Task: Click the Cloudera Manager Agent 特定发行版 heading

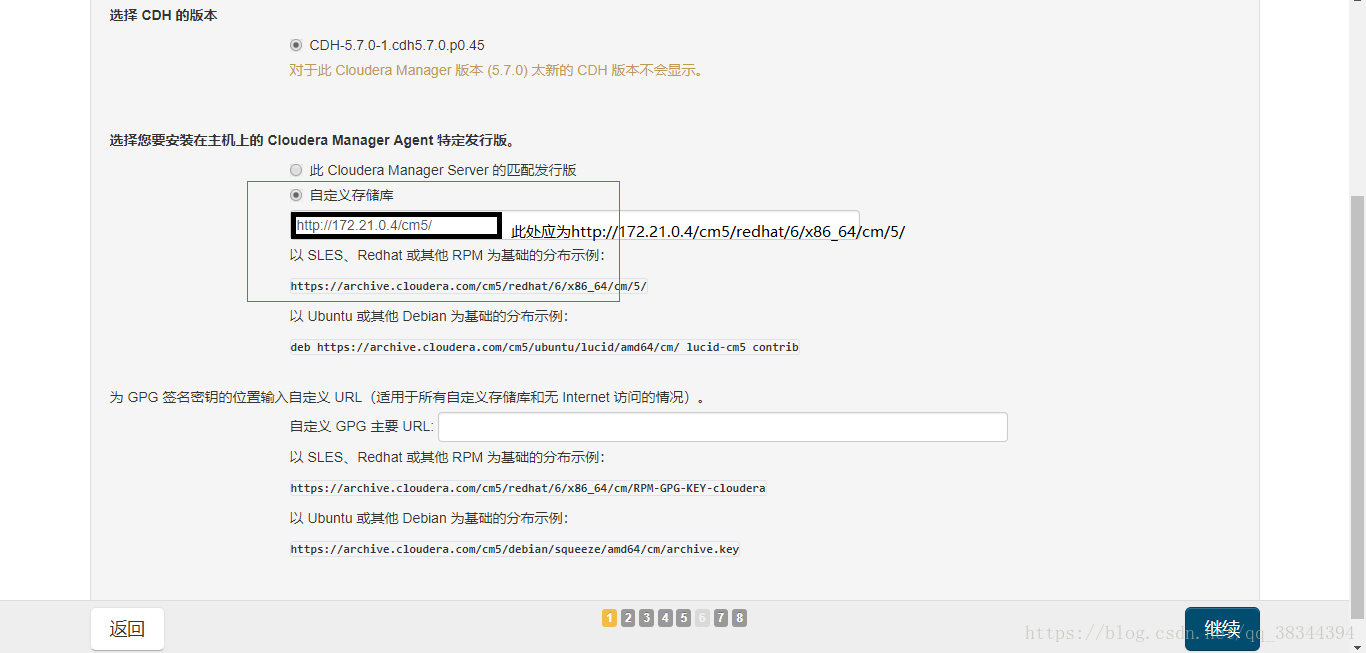Action: pyautogui.click(x=315, y=141)
